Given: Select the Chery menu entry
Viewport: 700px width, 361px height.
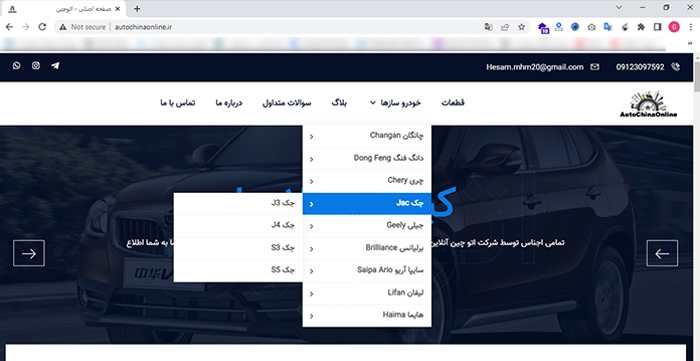Looking at the screenshot, I should [367, 180].
